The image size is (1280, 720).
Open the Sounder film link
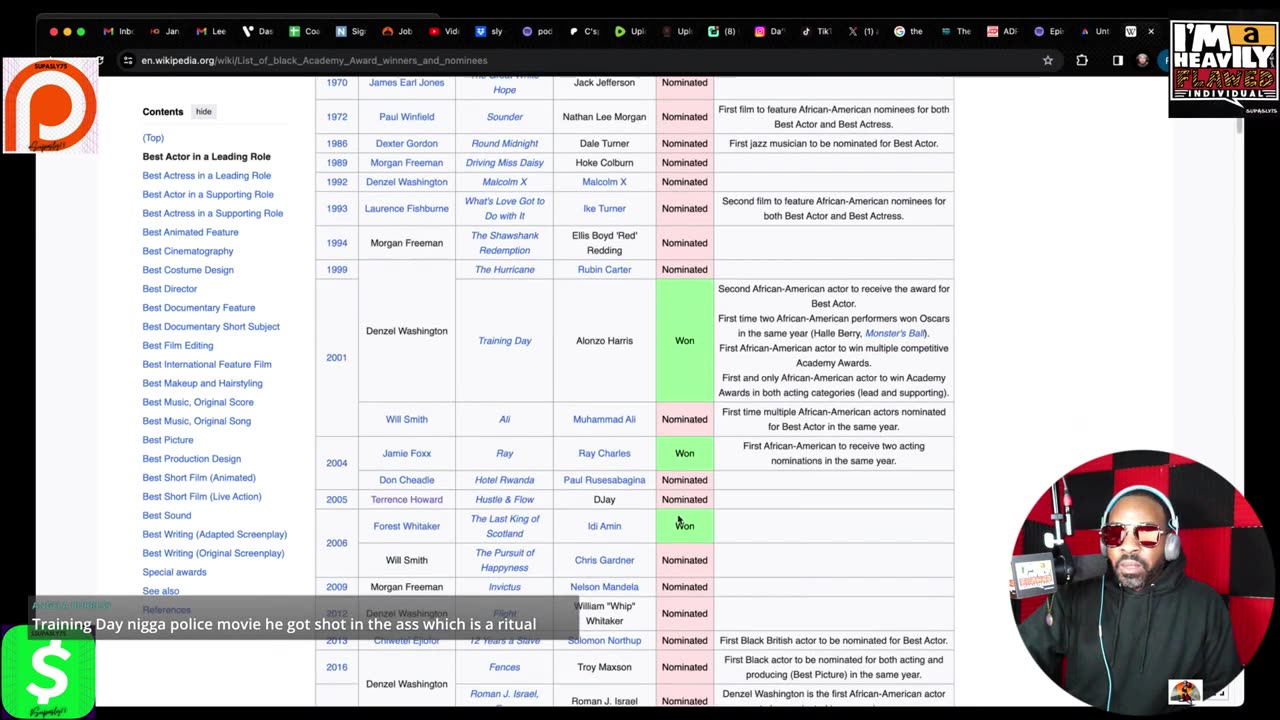coord(504,117)
